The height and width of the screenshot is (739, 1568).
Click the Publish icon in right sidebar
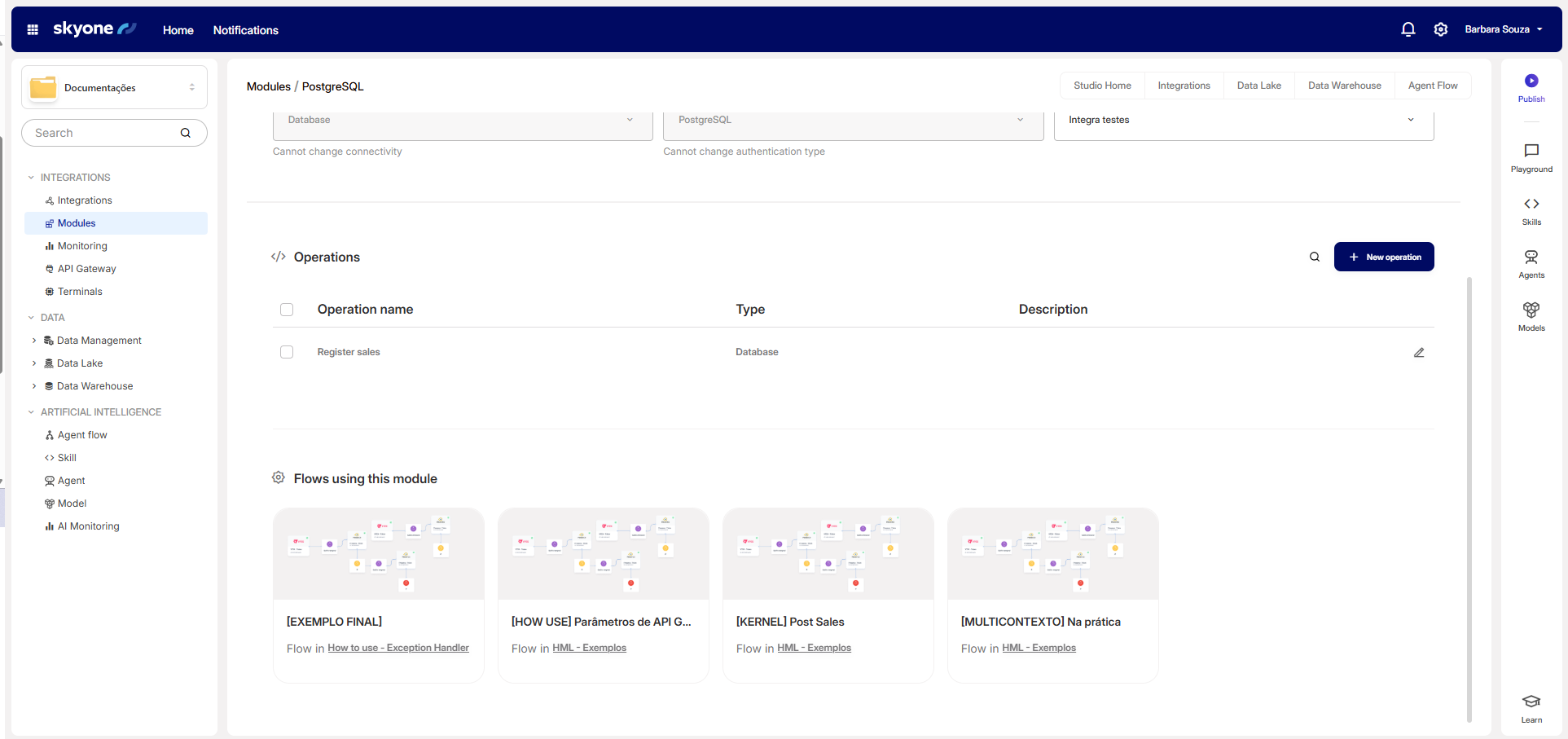pos(1531,81)
